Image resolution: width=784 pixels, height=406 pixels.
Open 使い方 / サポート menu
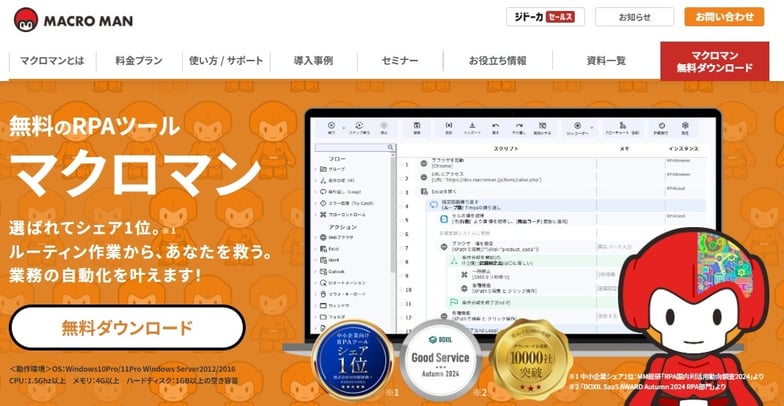(x=226, y=61)
